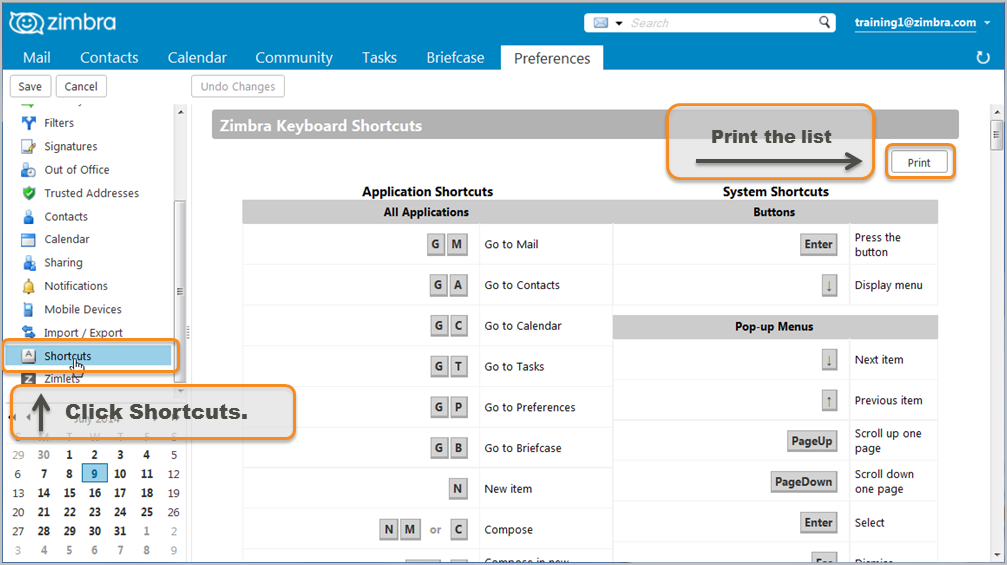Image resolution: width=1007 pixels, height=565 pixels.
Task: Click the 'Go to Calendar' shortcut text
Action: [523, 326]
